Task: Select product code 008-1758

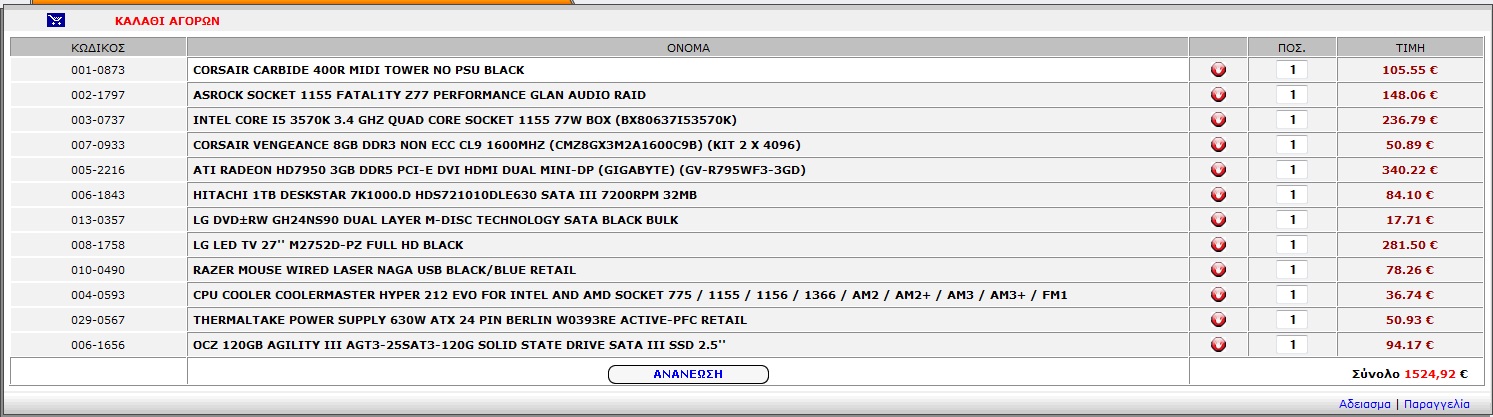Action: (98, 245)
